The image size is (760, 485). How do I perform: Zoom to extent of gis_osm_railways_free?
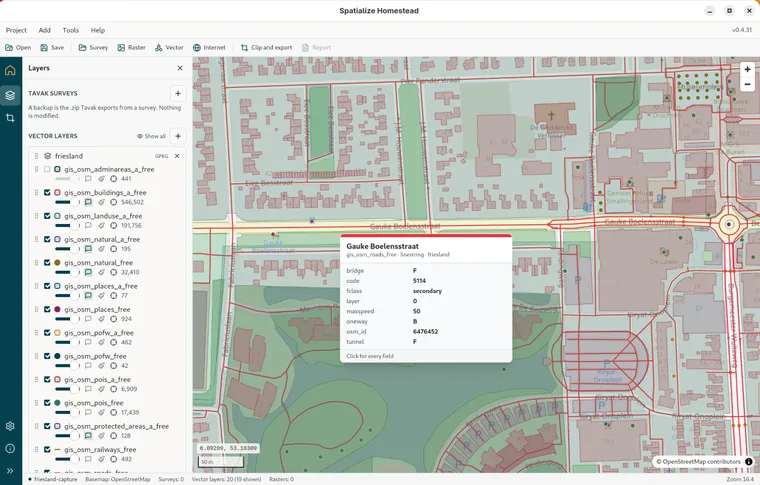113,459
